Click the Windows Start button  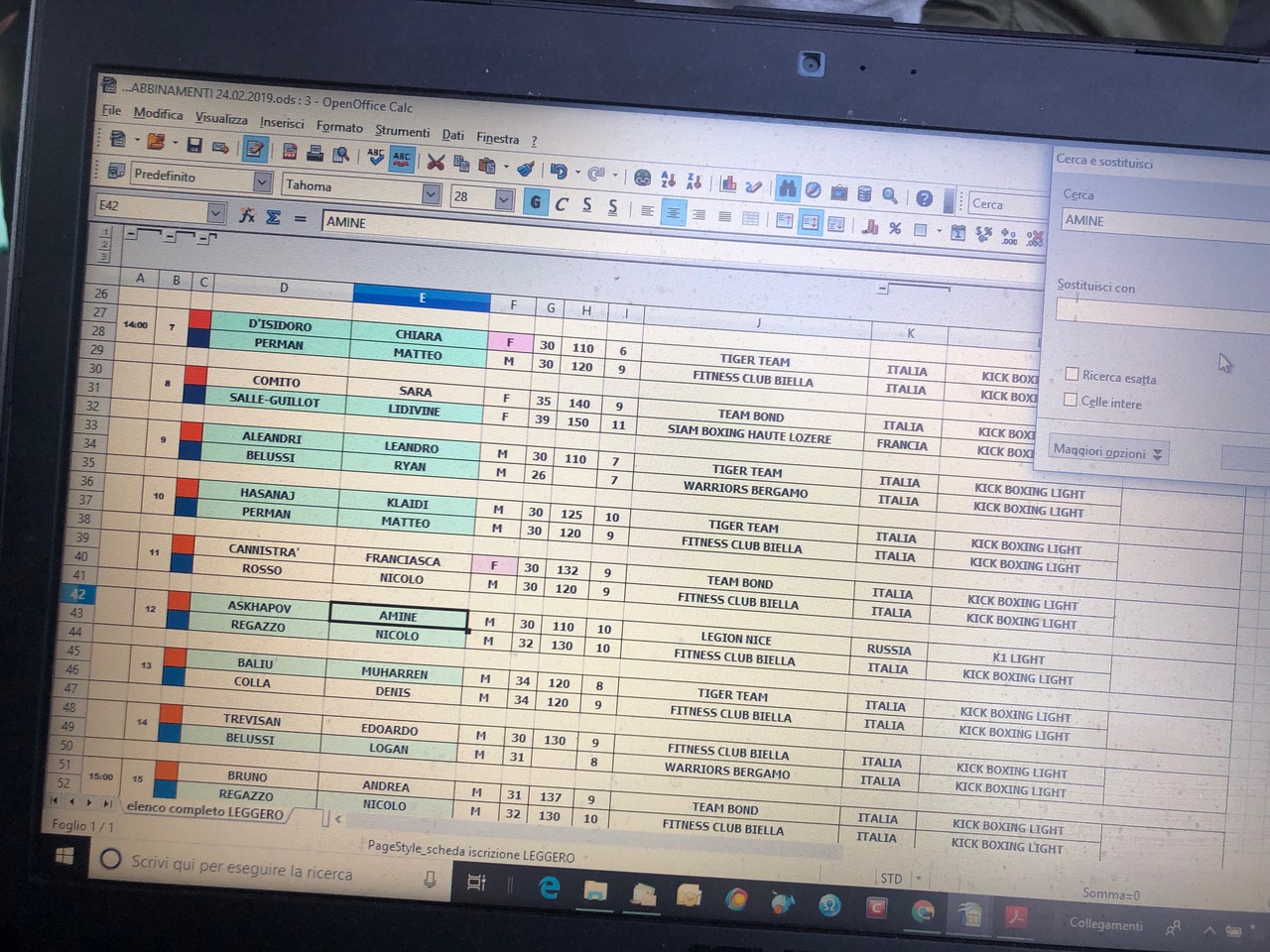tap(64, 856)
